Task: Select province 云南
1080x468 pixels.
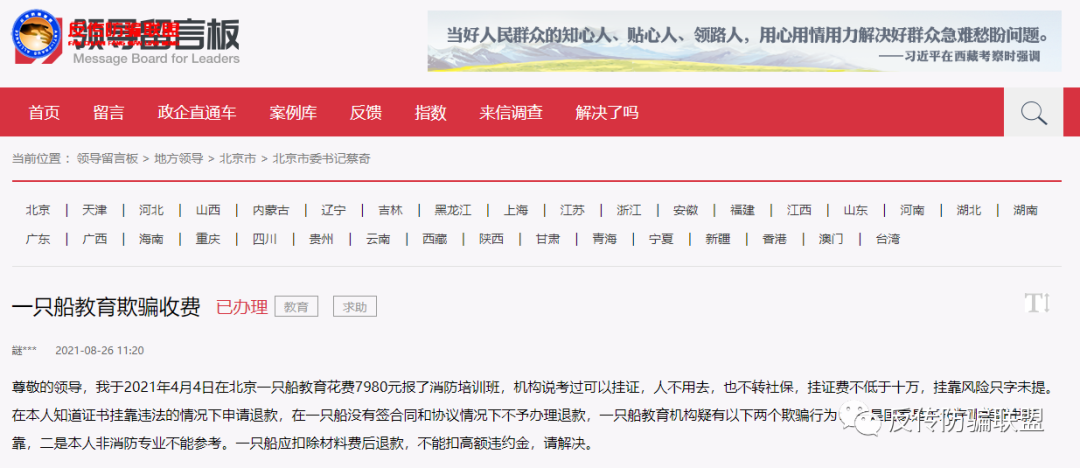Action: click(377, 239)
